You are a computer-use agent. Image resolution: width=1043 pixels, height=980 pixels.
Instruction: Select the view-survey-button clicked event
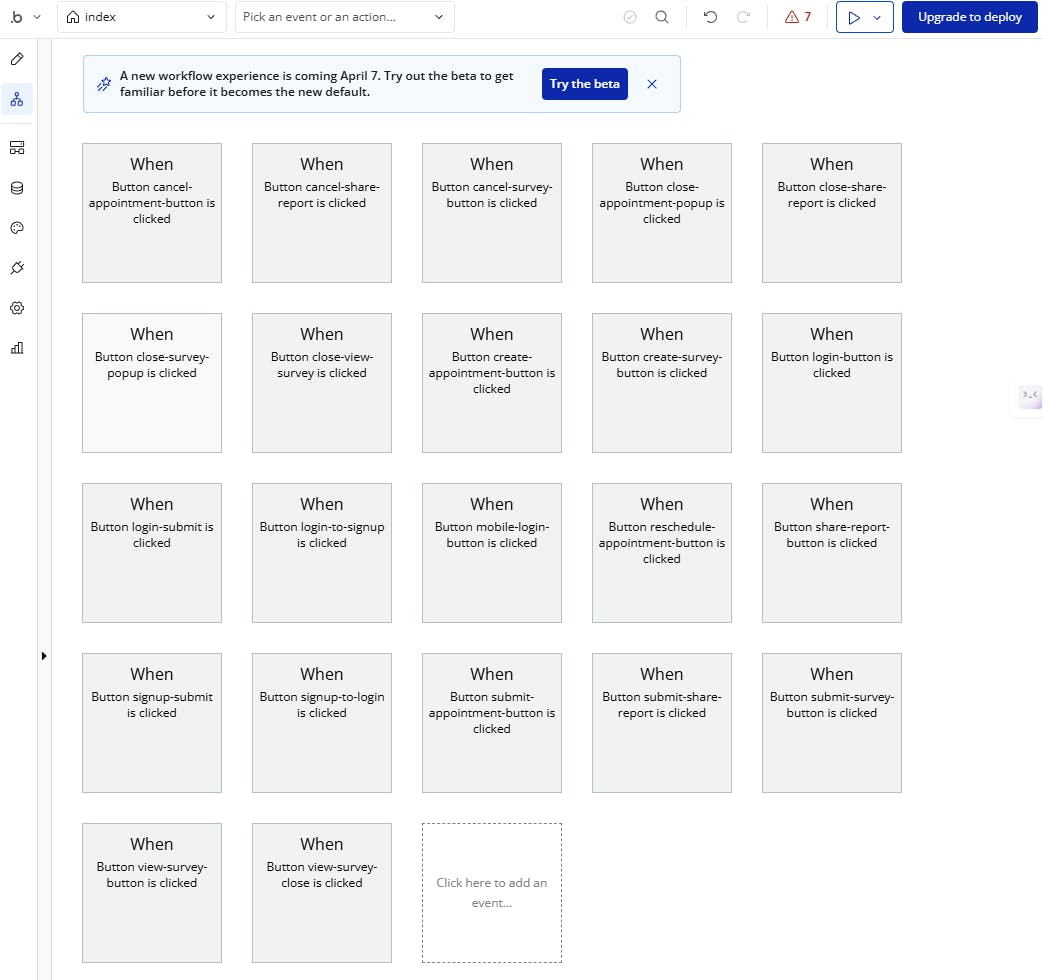coord(152,893)
